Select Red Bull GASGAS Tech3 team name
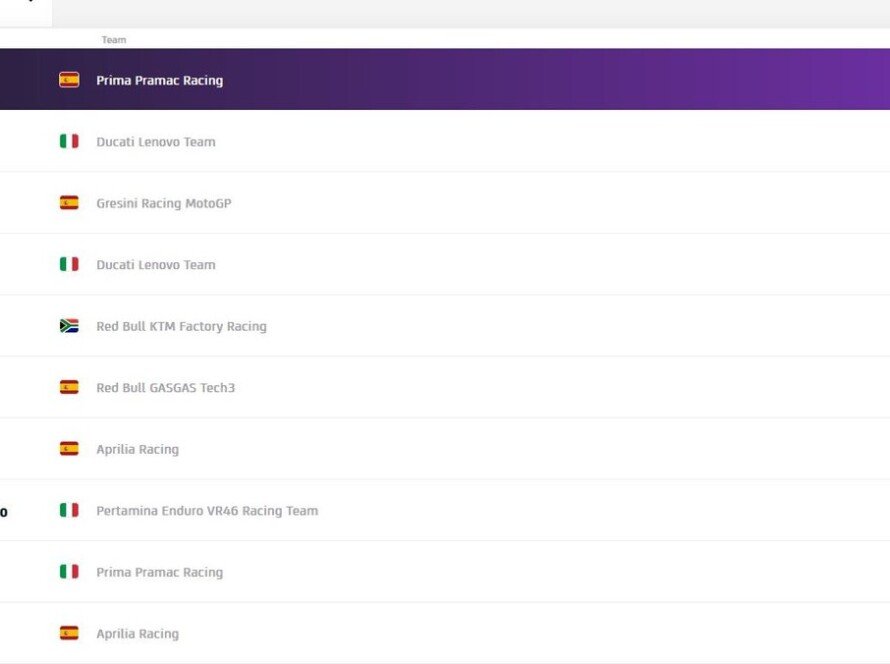 point(165,387)
